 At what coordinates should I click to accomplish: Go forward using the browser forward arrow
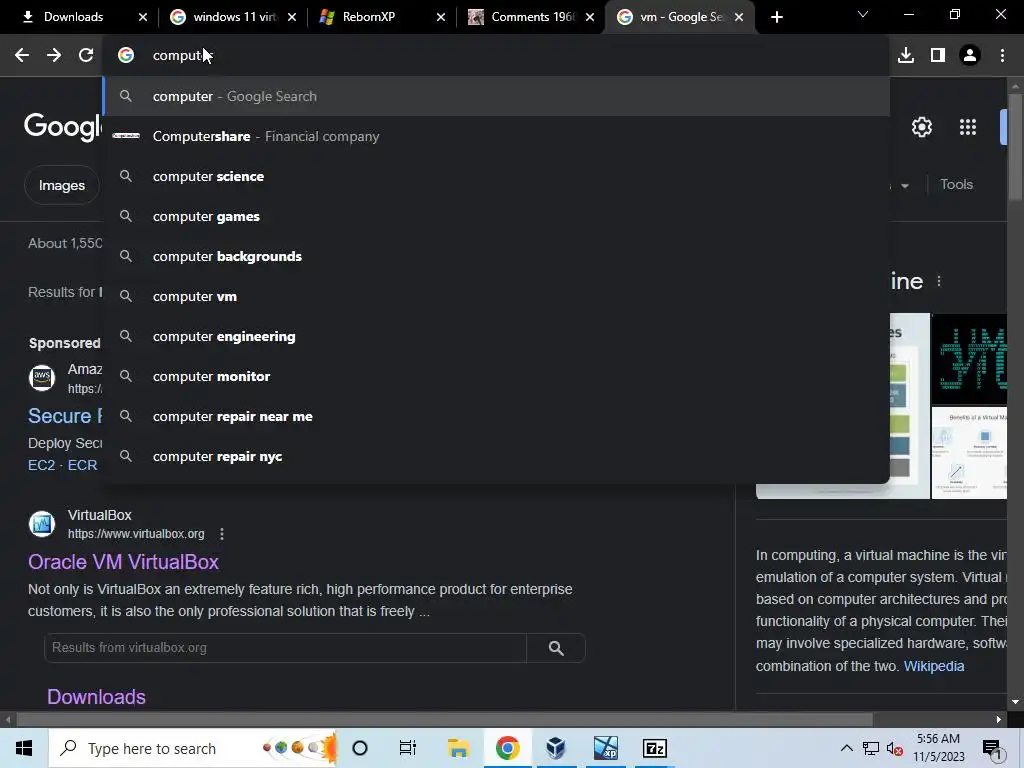click(x=54, y=56)
